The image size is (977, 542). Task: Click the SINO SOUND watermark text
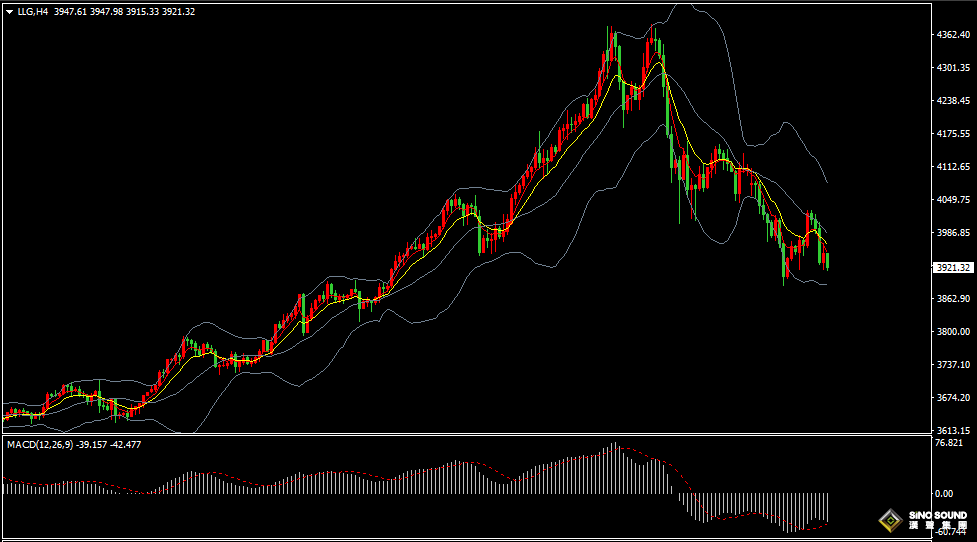[938, 516]
